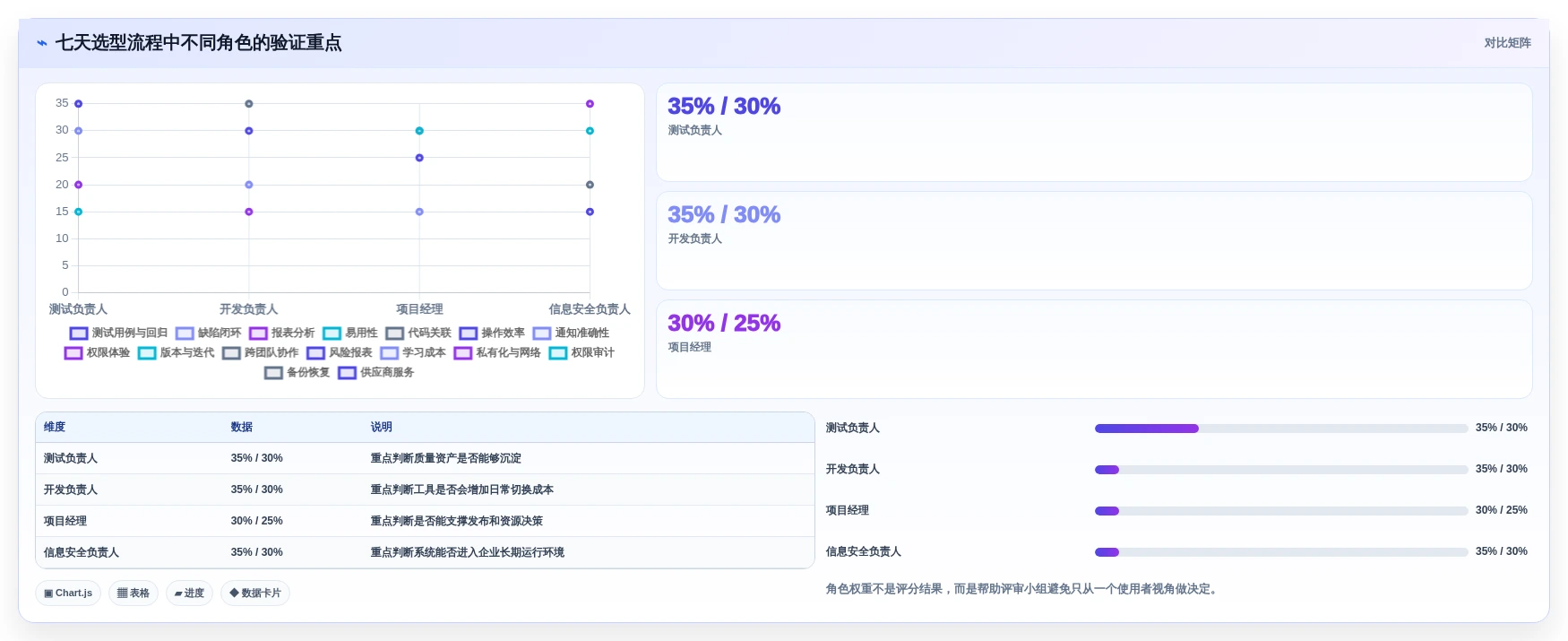
Task: Click the Chart.js tag chip
Action: [x=68, y=593]
